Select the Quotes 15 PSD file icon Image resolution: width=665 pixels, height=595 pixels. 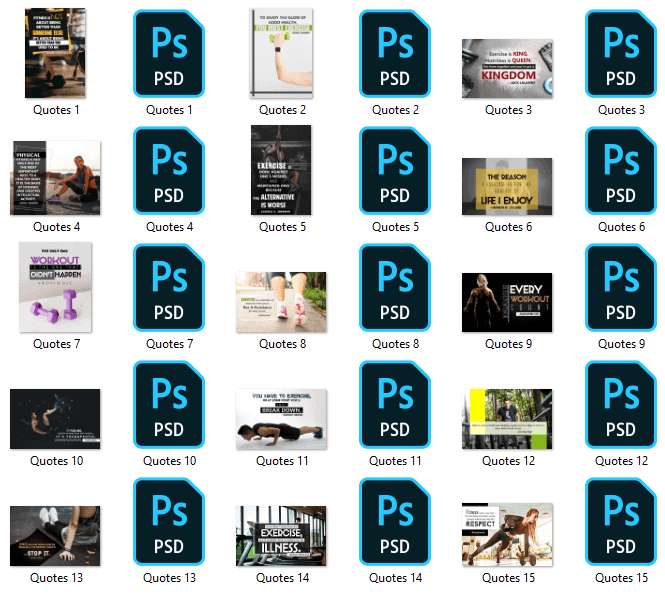click(x=620, y=521)
